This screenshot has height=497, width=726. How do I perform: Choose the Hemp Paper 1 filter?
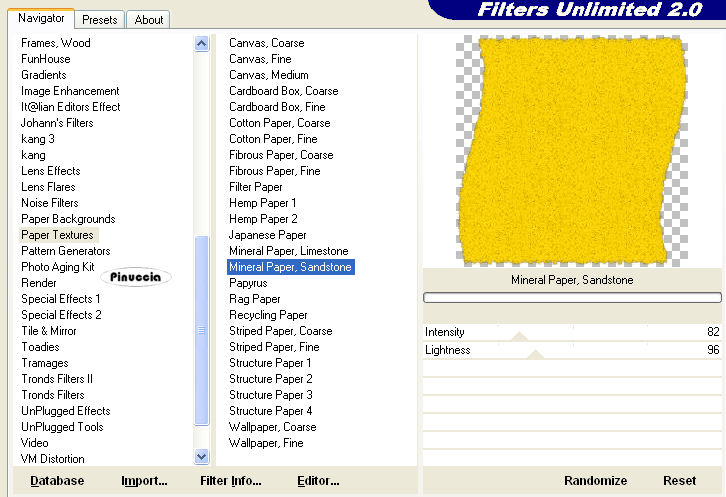click(x=263, y=203)
